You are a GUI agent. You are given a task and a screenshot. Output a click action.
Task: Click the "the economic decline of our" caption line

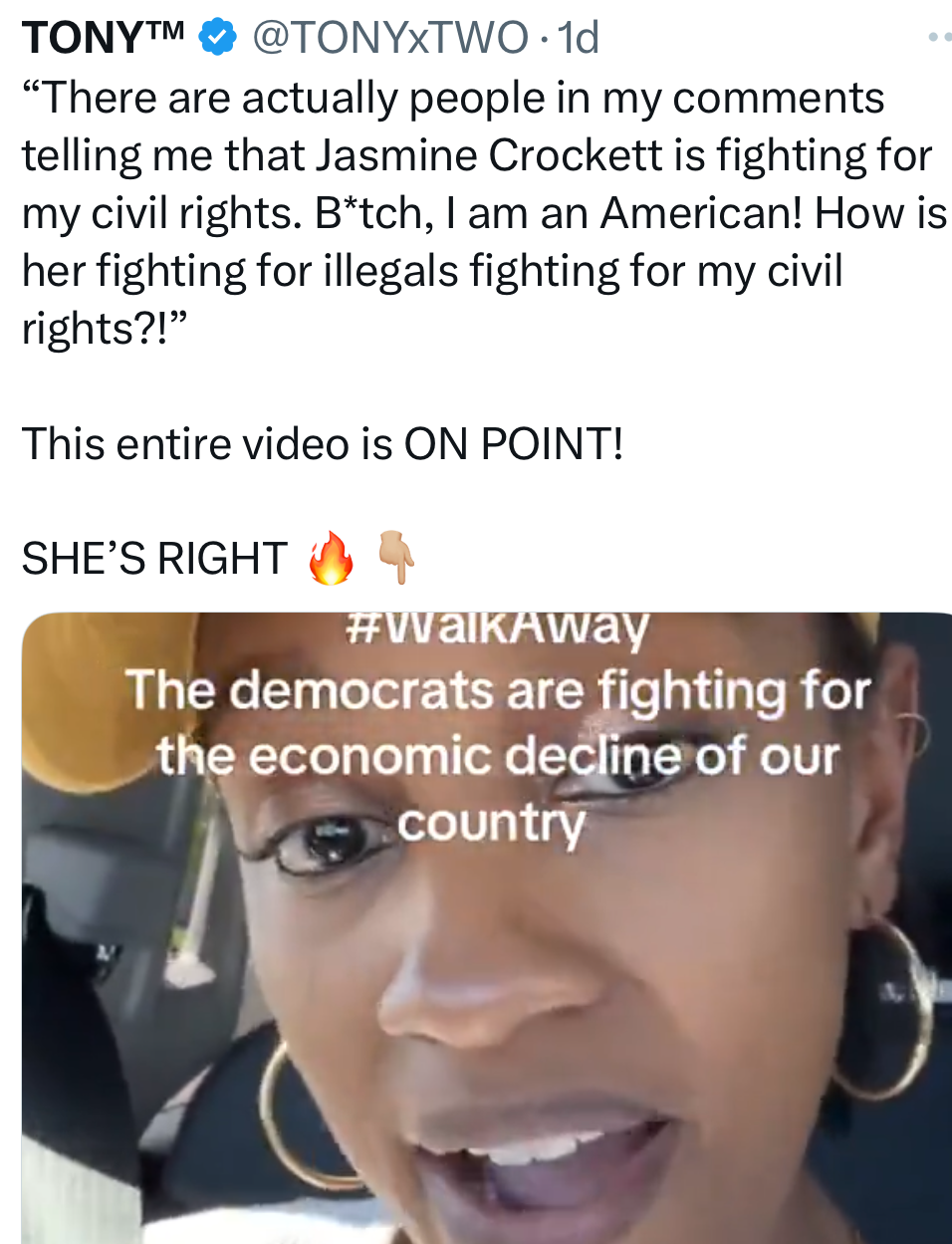497,756
